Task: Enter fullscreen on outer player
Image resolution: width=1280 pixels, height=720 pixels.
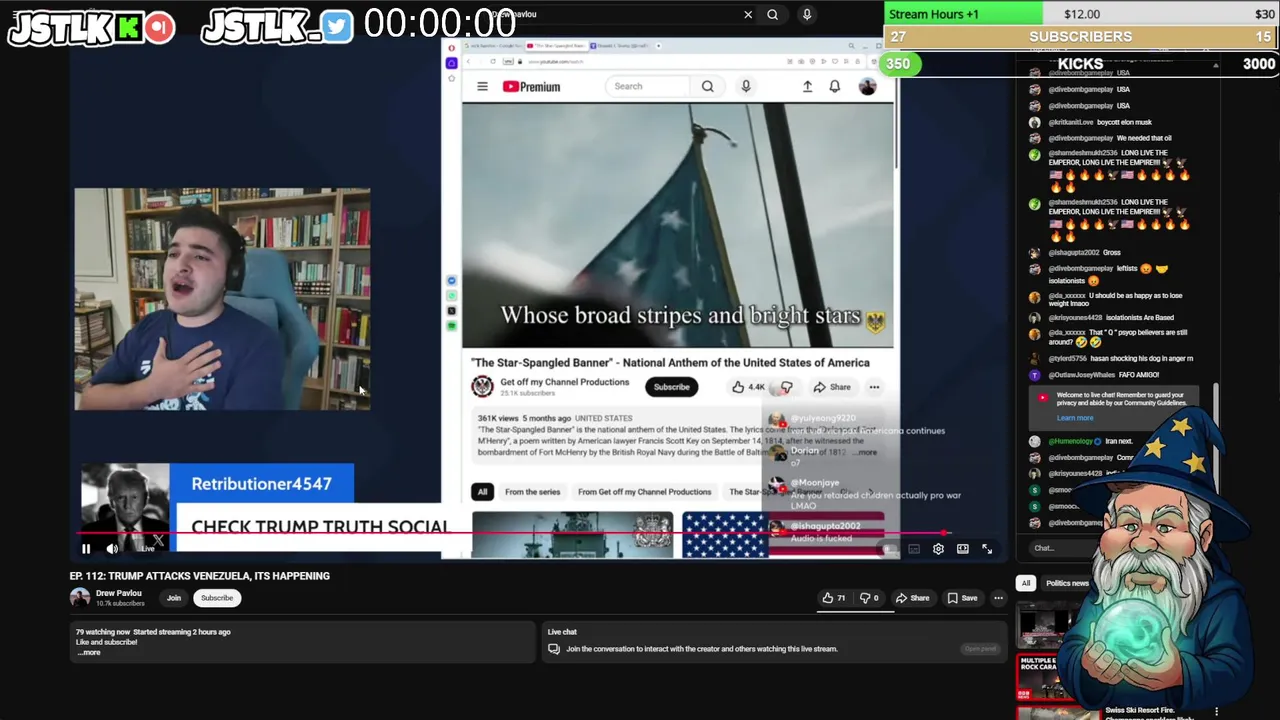Action: tap(987, 549)
